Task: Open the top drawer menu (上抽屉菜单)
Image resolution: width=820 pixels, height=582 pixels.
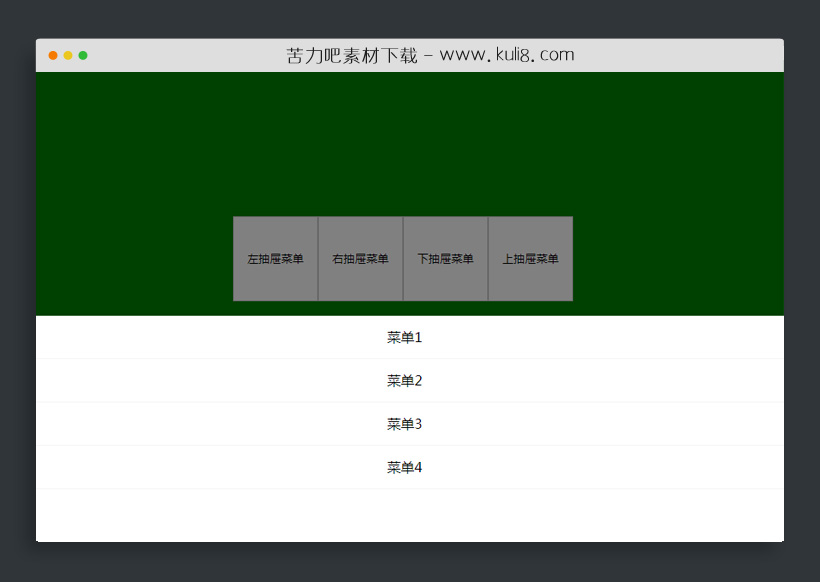Action: pos(530,258)
